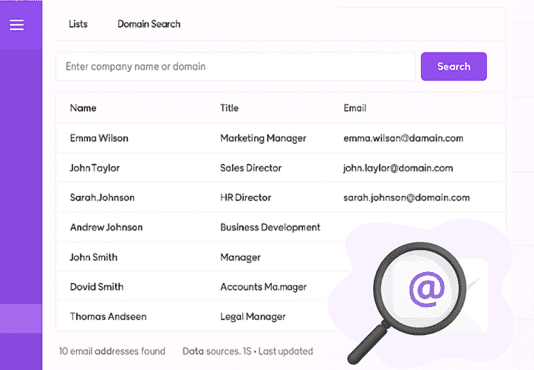The height and width of the screenshot is (370, 534).
Task: Select Sarah Johnson contact name
Action: [102, 198]
